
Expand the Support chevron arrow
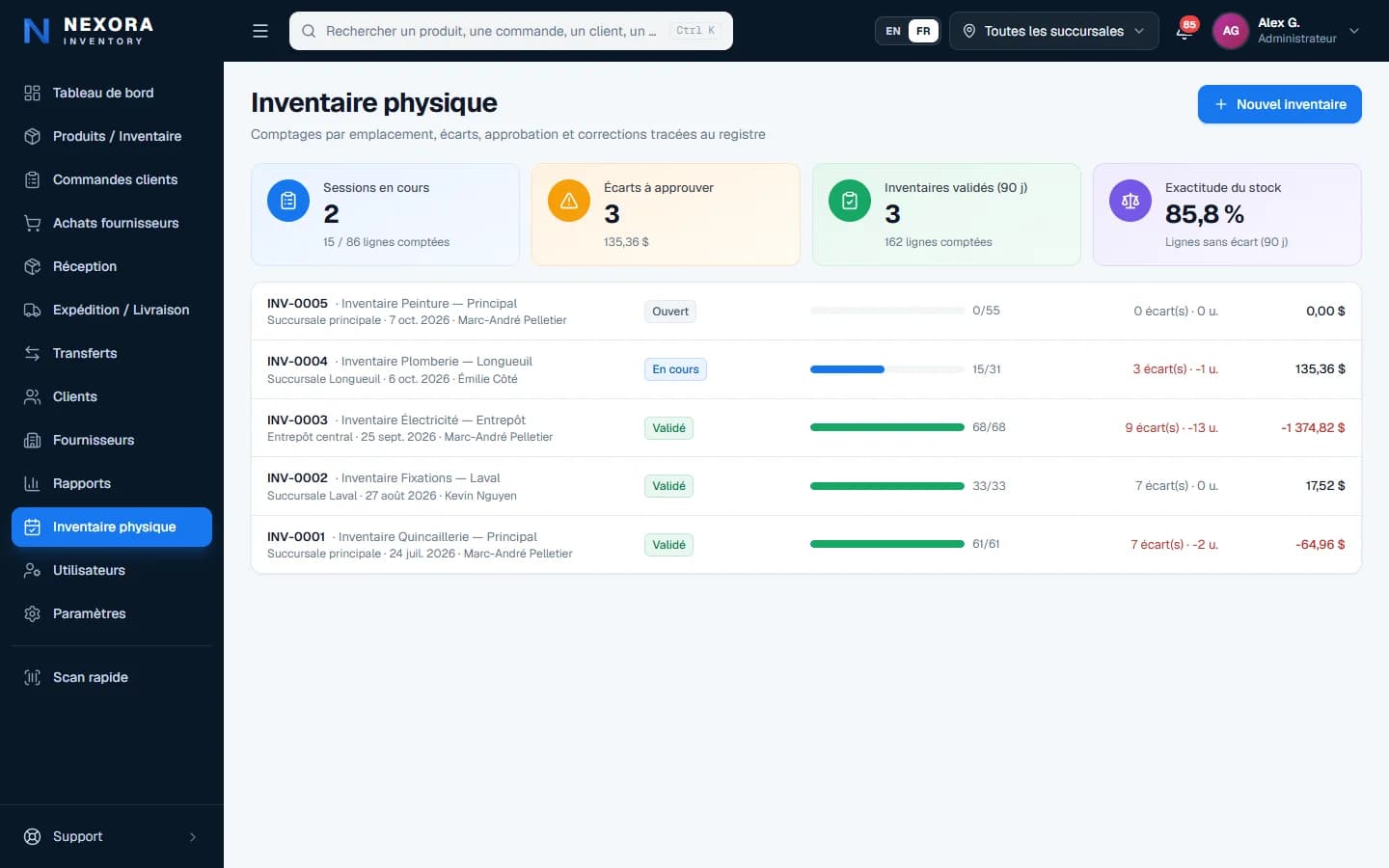pyautogui.click(x=193, y=836)
